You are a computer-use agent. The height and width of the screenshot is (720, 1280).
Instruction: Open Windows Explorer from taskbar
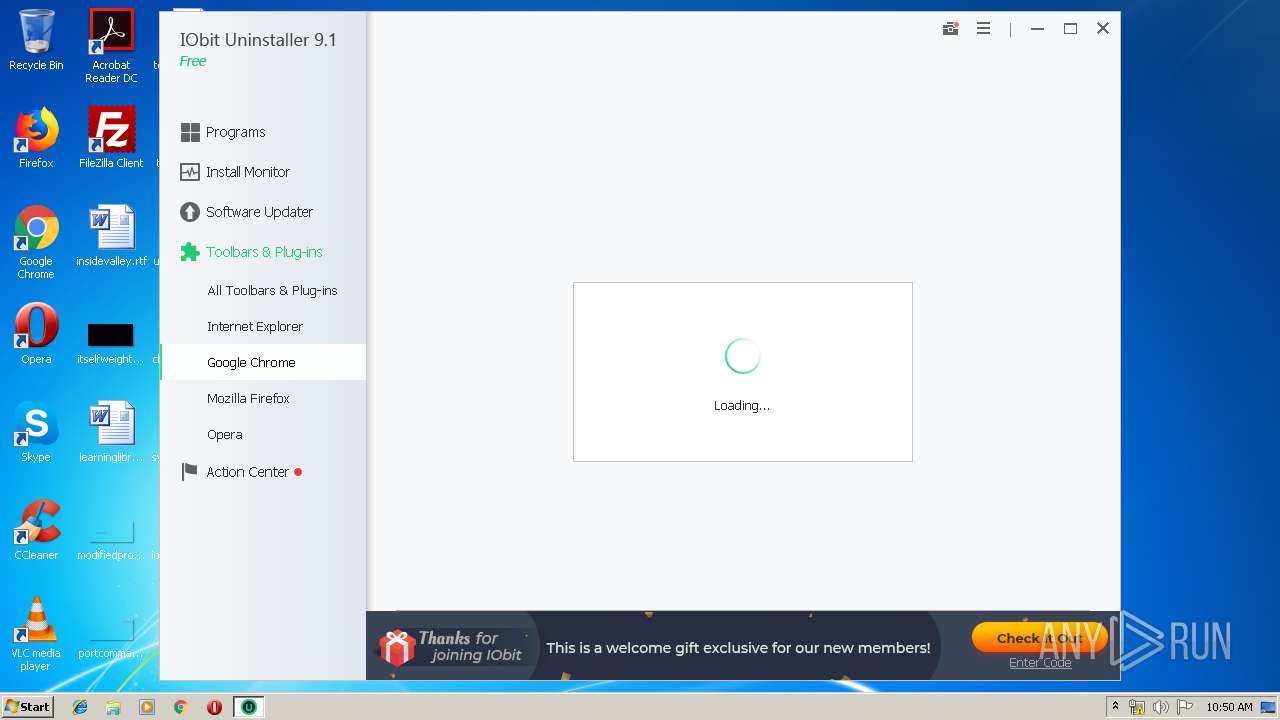[x=113, y=707]
